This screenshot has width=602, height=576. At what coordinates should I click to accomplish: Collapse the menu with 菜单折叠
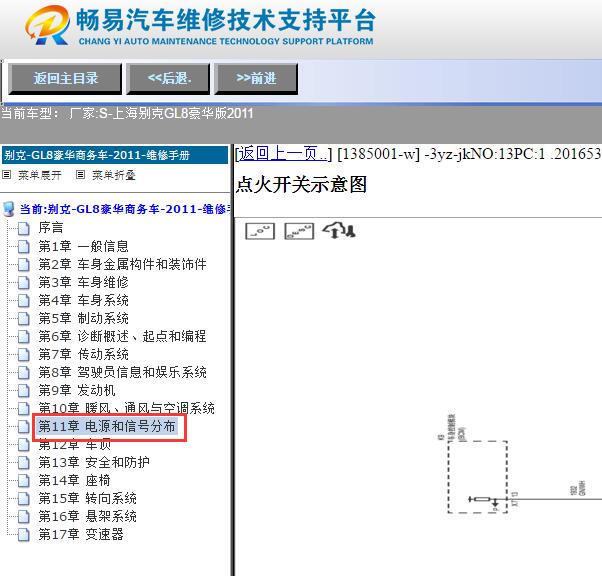(x=114, y=175)
